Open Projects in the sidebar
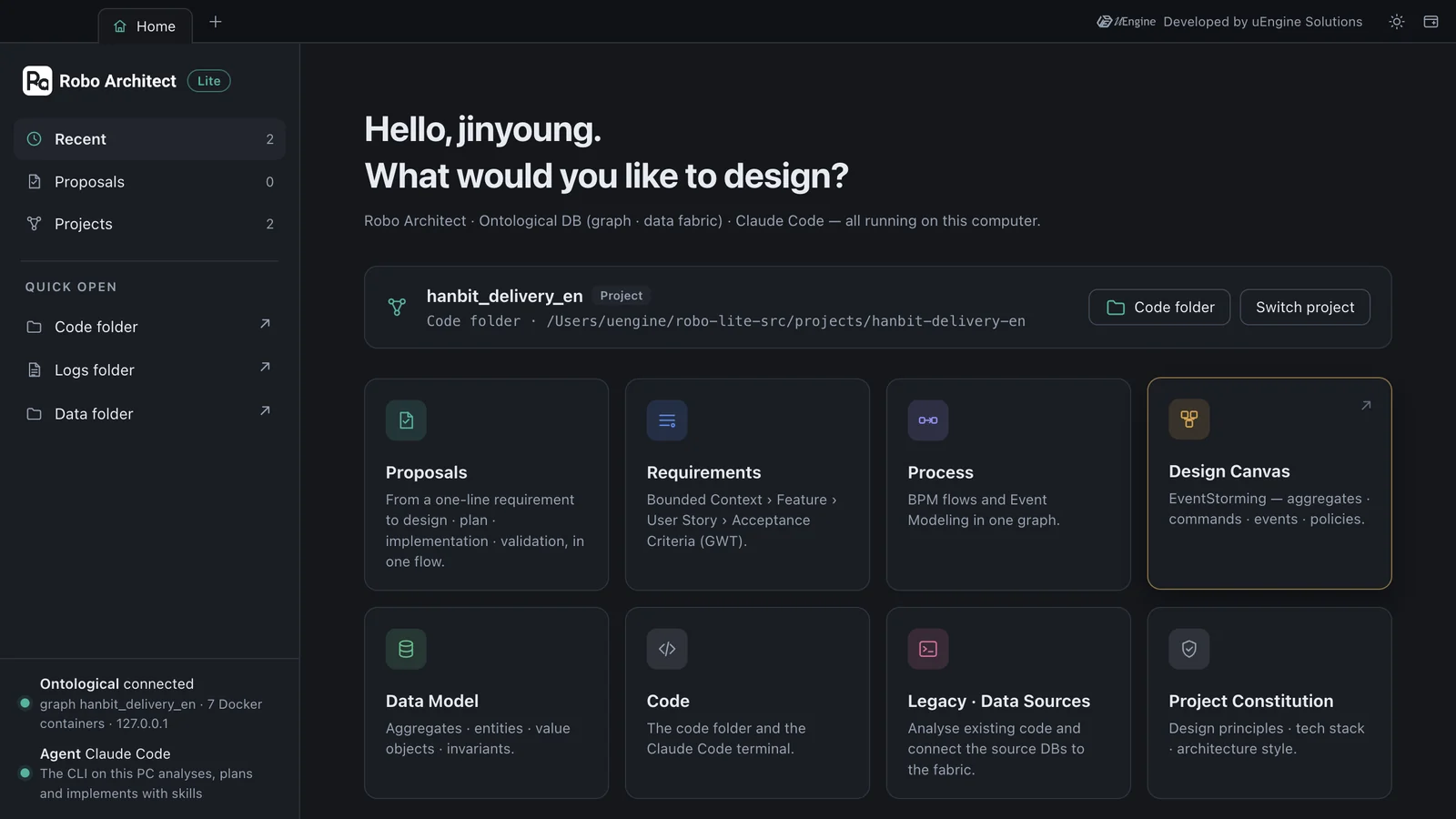 click(x=149, y=224)
